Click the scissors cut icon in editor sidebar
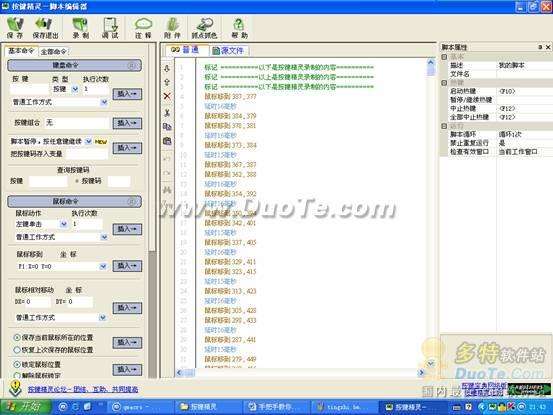 click(x=167, y=112)
